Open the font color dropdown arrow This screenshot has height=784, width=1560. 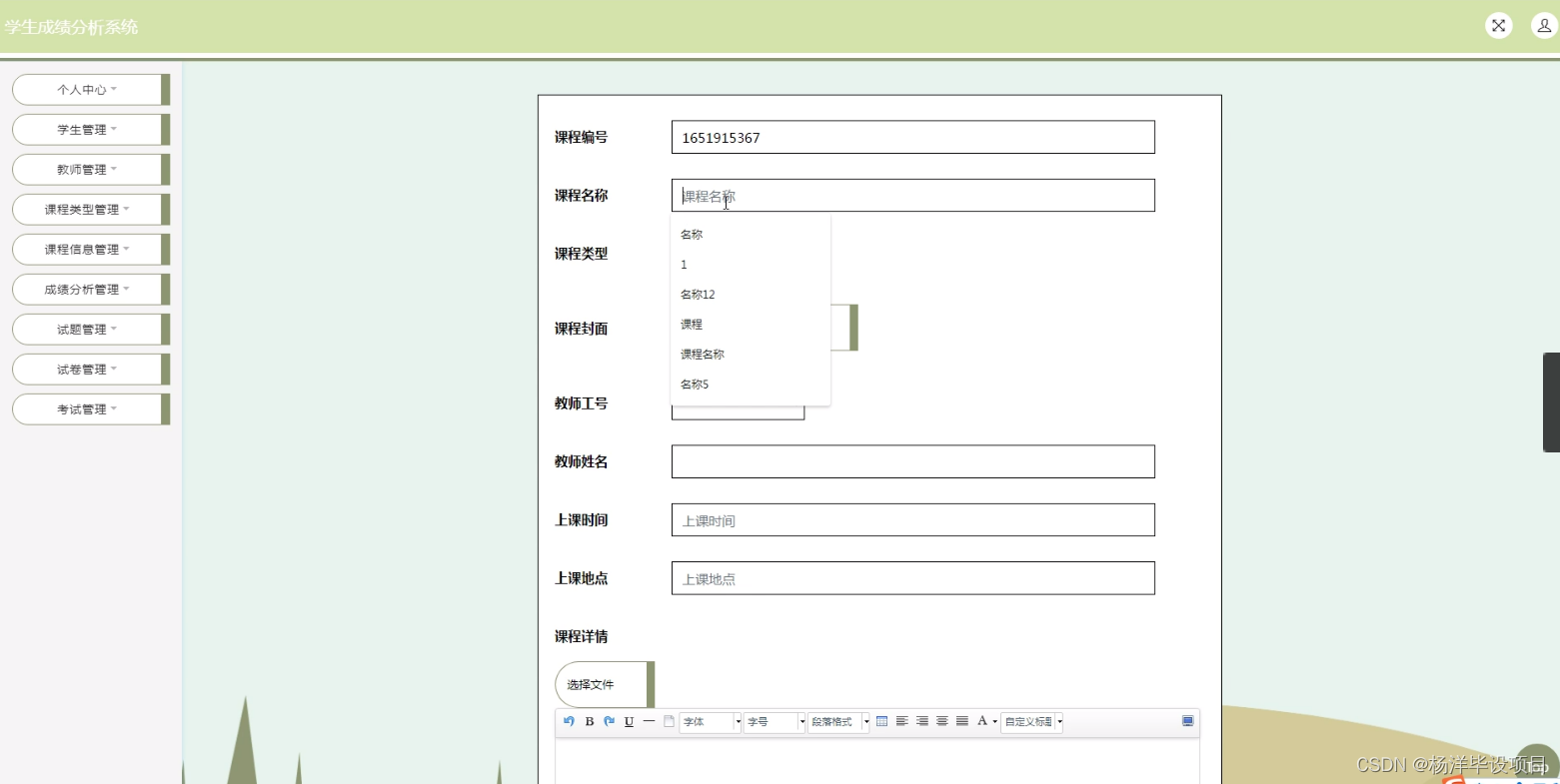995,722
